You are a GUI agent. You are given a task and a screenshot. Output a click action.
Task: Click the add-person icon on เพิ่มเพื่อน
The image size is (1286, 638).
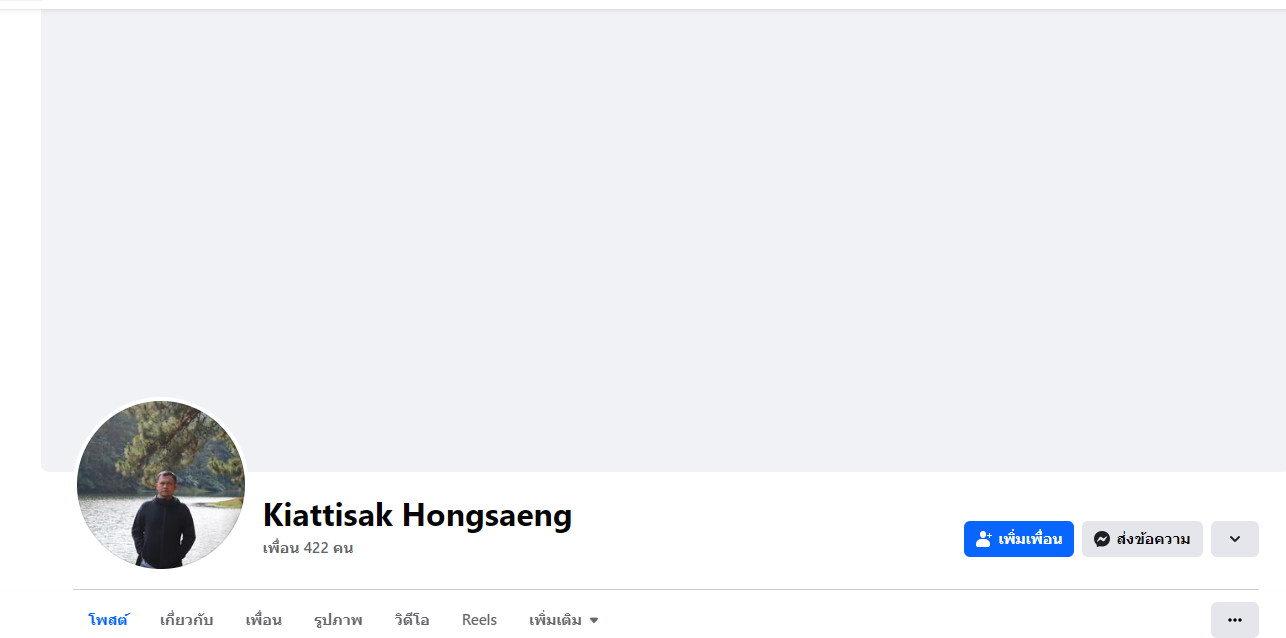(983, 539)
